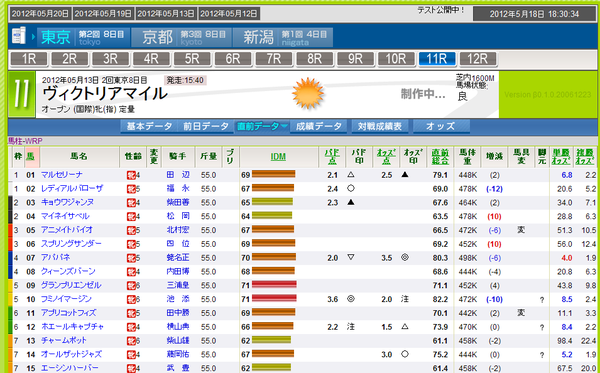Select the active 11R race button
The width and height of the screenshot is (600, 373).
[437, 59]
